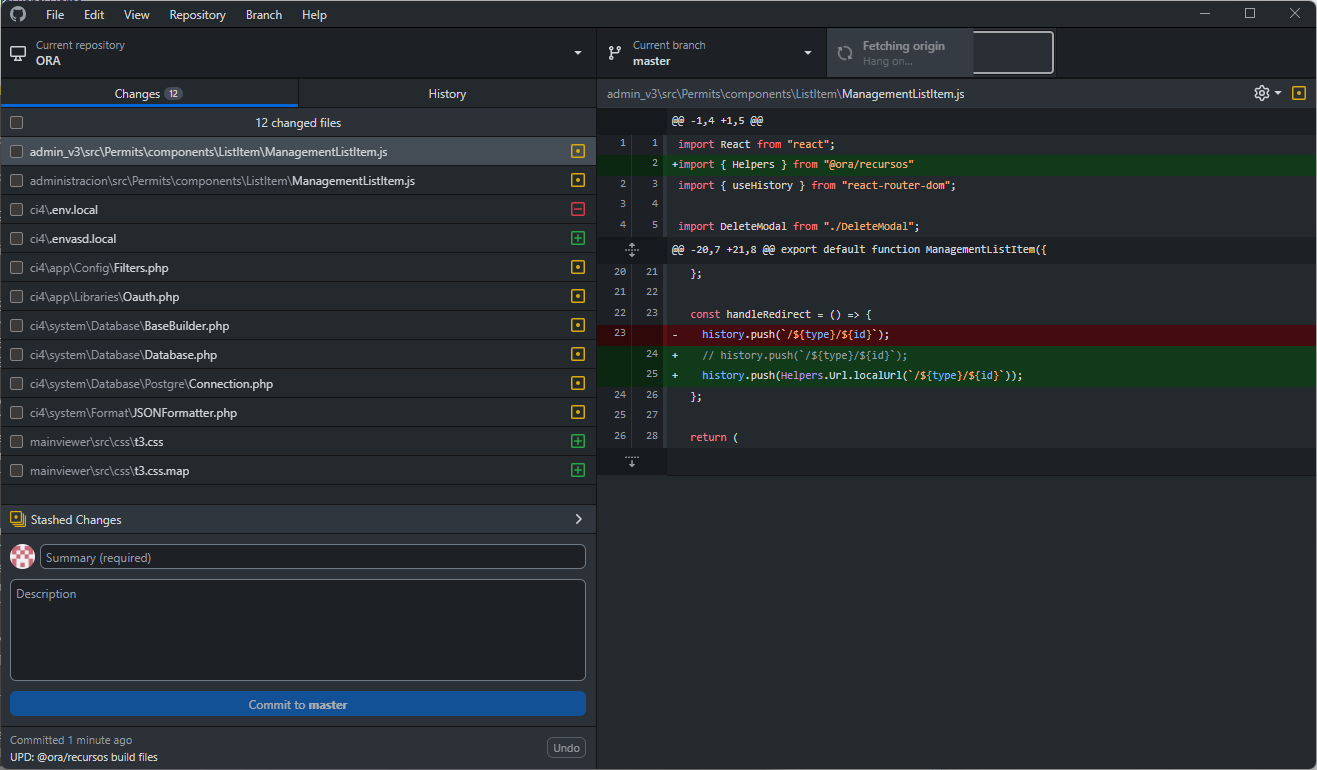Click the Stashed Changes stash icon
The width and height of the screenshot is (1317, 770).
[17, 519]
